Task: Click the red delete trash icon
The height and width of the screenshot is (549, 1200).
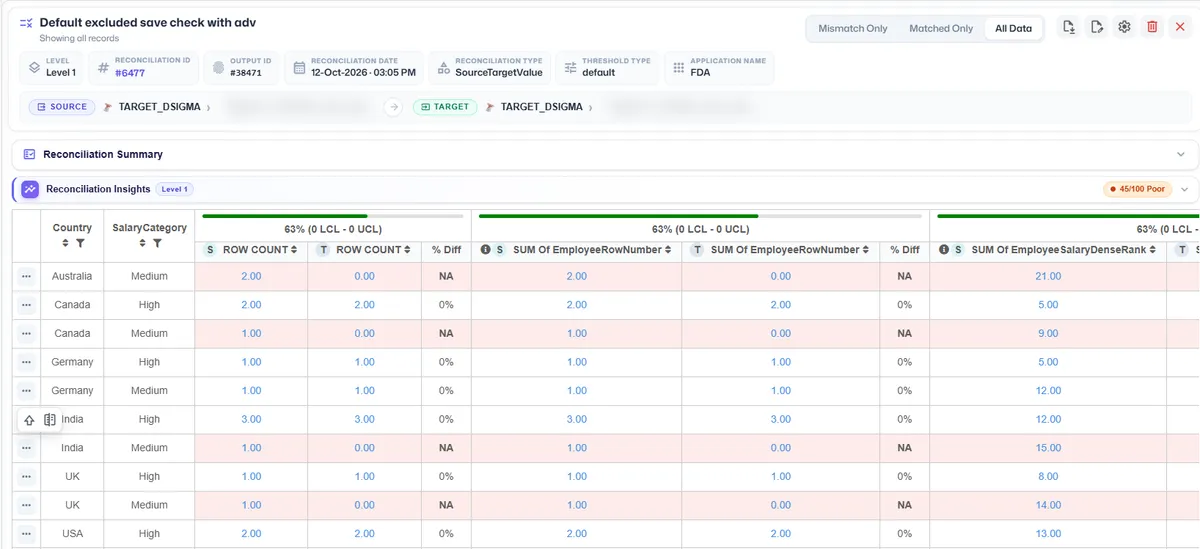Action: pyautogui.click(x=1152, y=27)
